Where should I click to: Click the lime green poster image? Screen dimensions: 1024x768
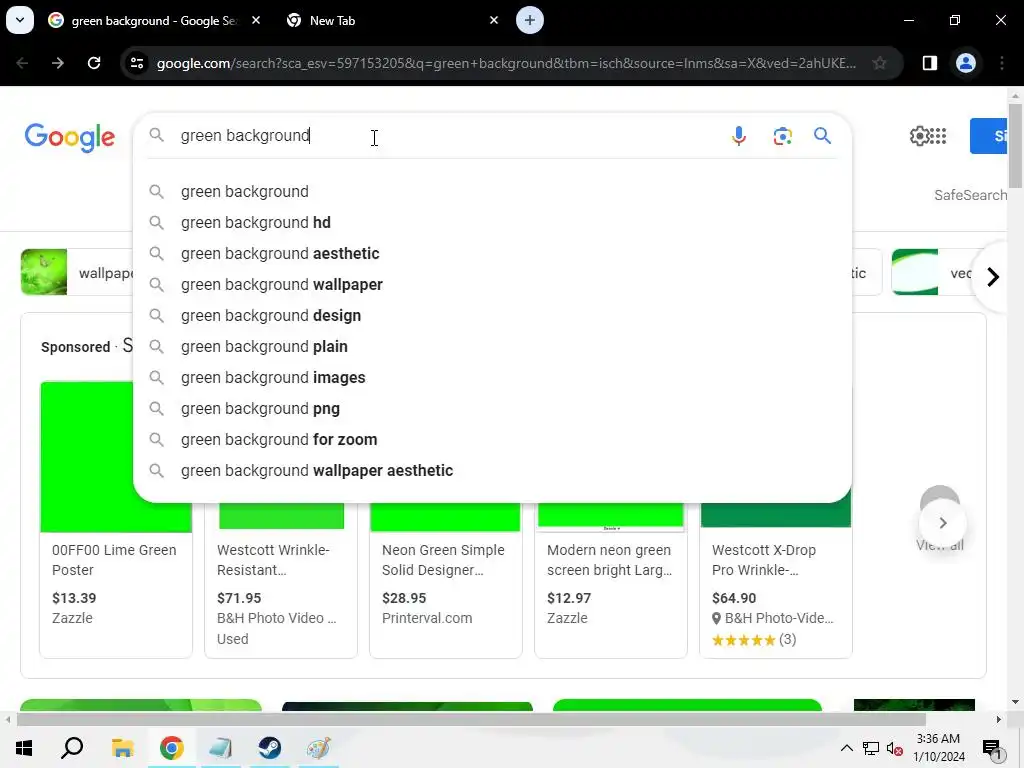point(87,457)
